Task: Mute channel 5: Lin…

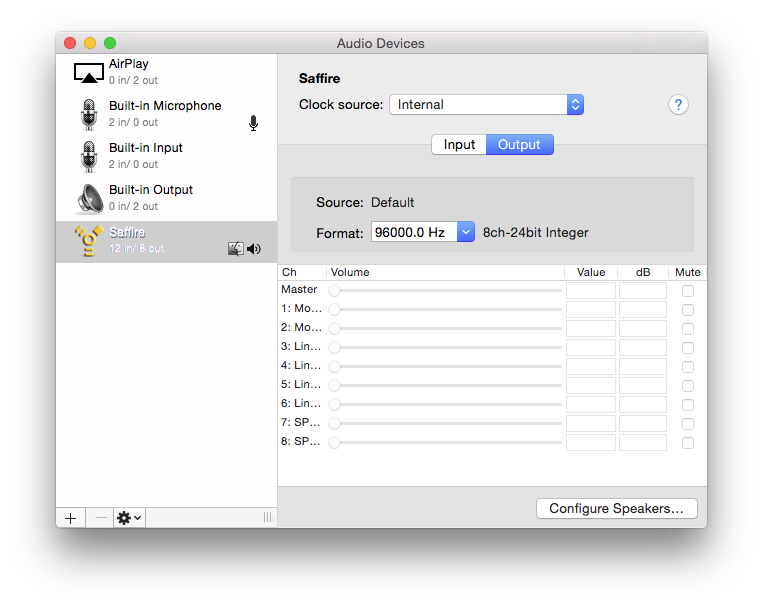Action: (x=688, y=386)
